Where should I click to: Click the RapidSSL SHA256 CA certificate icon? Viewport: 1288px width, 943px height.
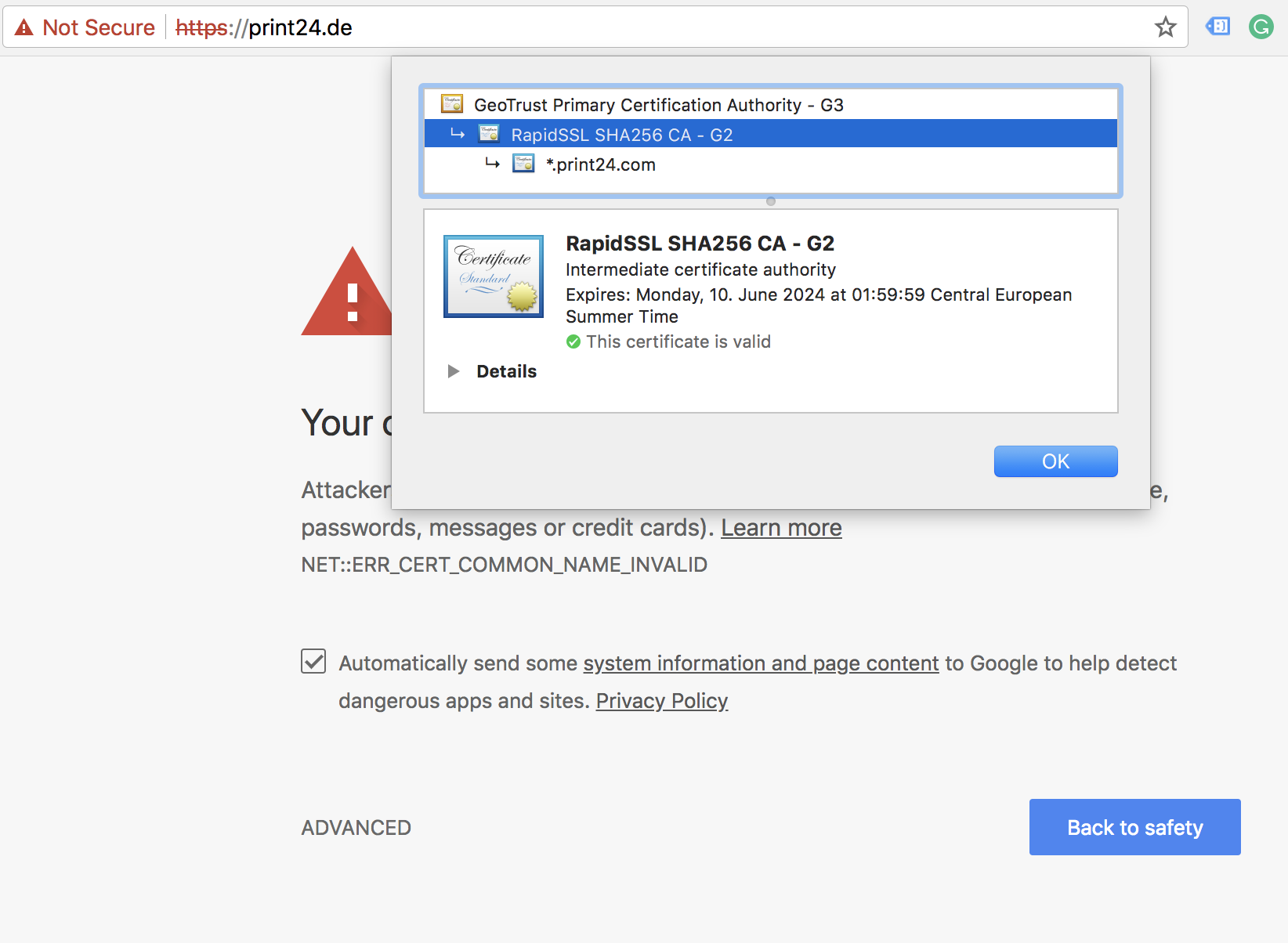(489, 134)
